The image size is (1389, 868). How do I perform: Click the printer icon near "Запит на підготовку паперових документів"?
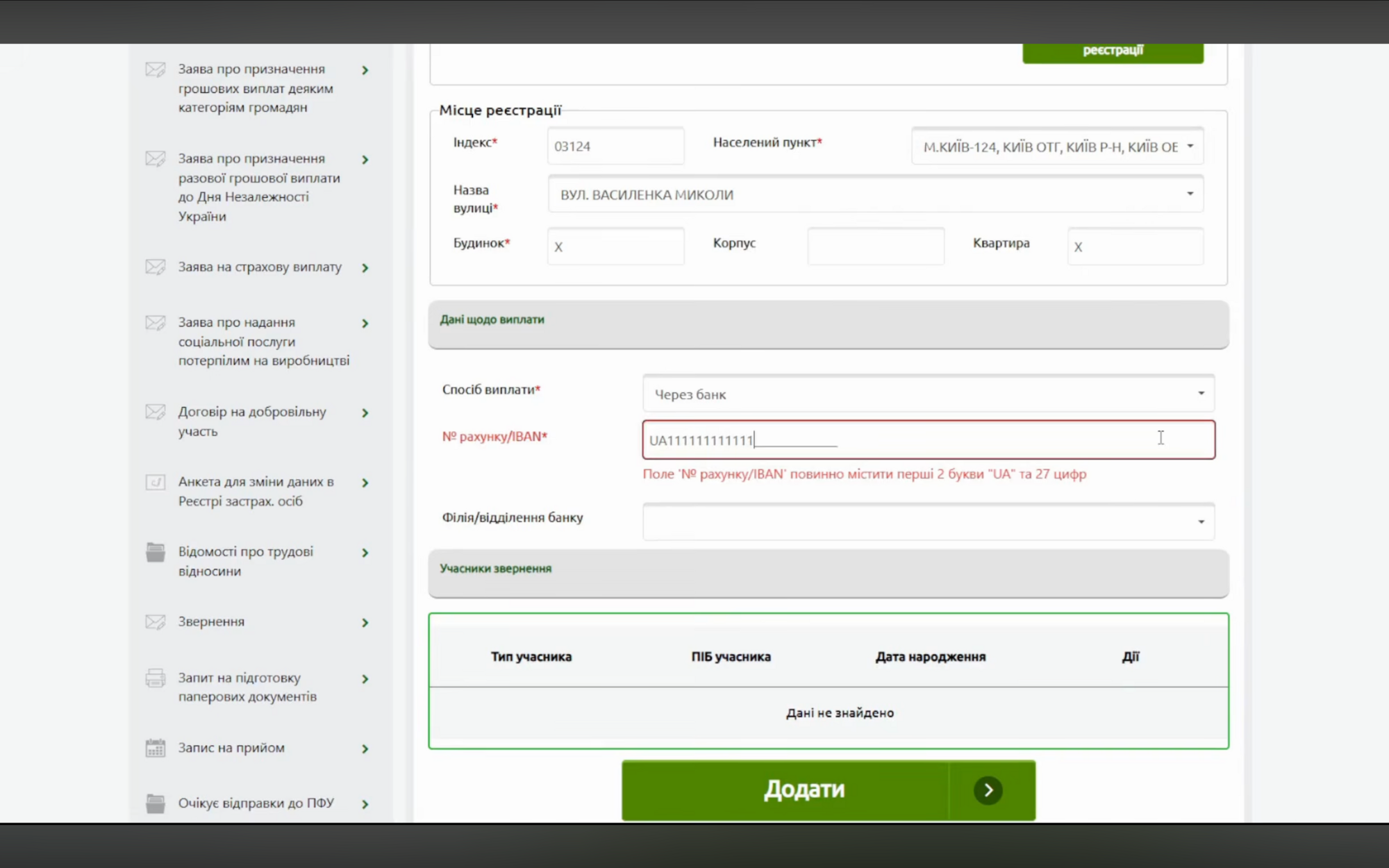pyautogui.click(x=154, y=679)
